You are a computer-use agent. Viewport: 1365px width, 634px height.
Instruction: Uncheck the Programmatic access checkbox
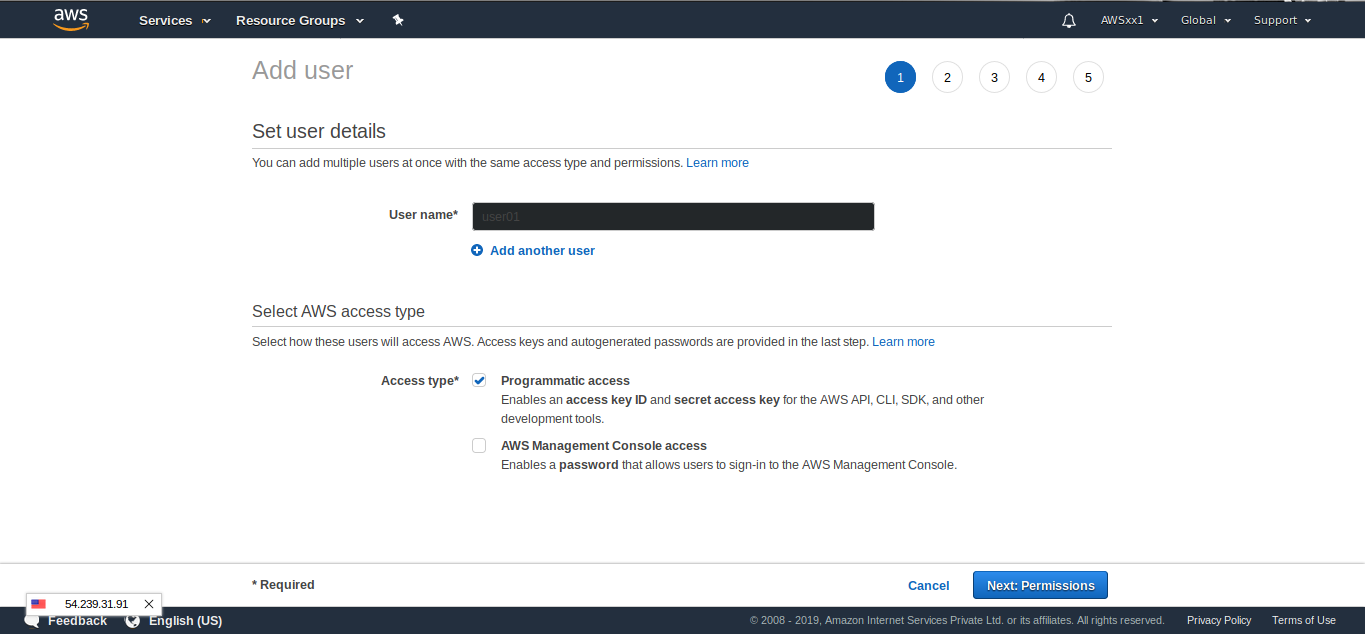(x=479, y=380)
